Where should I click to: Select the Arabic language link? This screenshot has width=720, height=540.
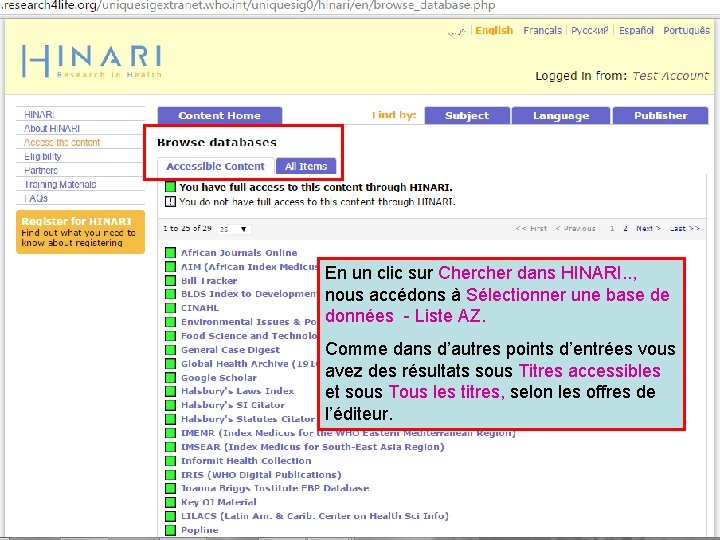coord(456,31)
